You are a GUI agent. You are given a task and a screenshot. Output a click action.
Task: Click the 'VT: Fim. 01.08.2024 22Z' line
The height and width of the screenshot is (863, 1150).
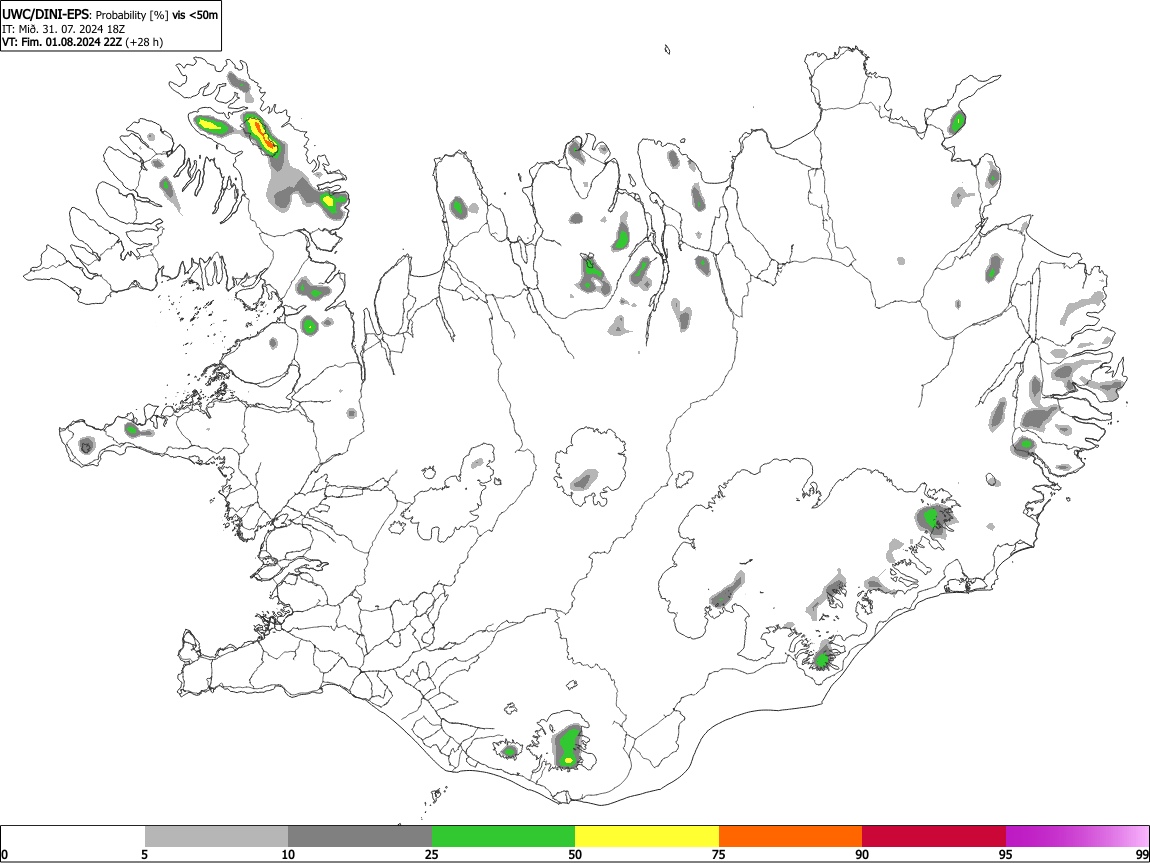62,42
